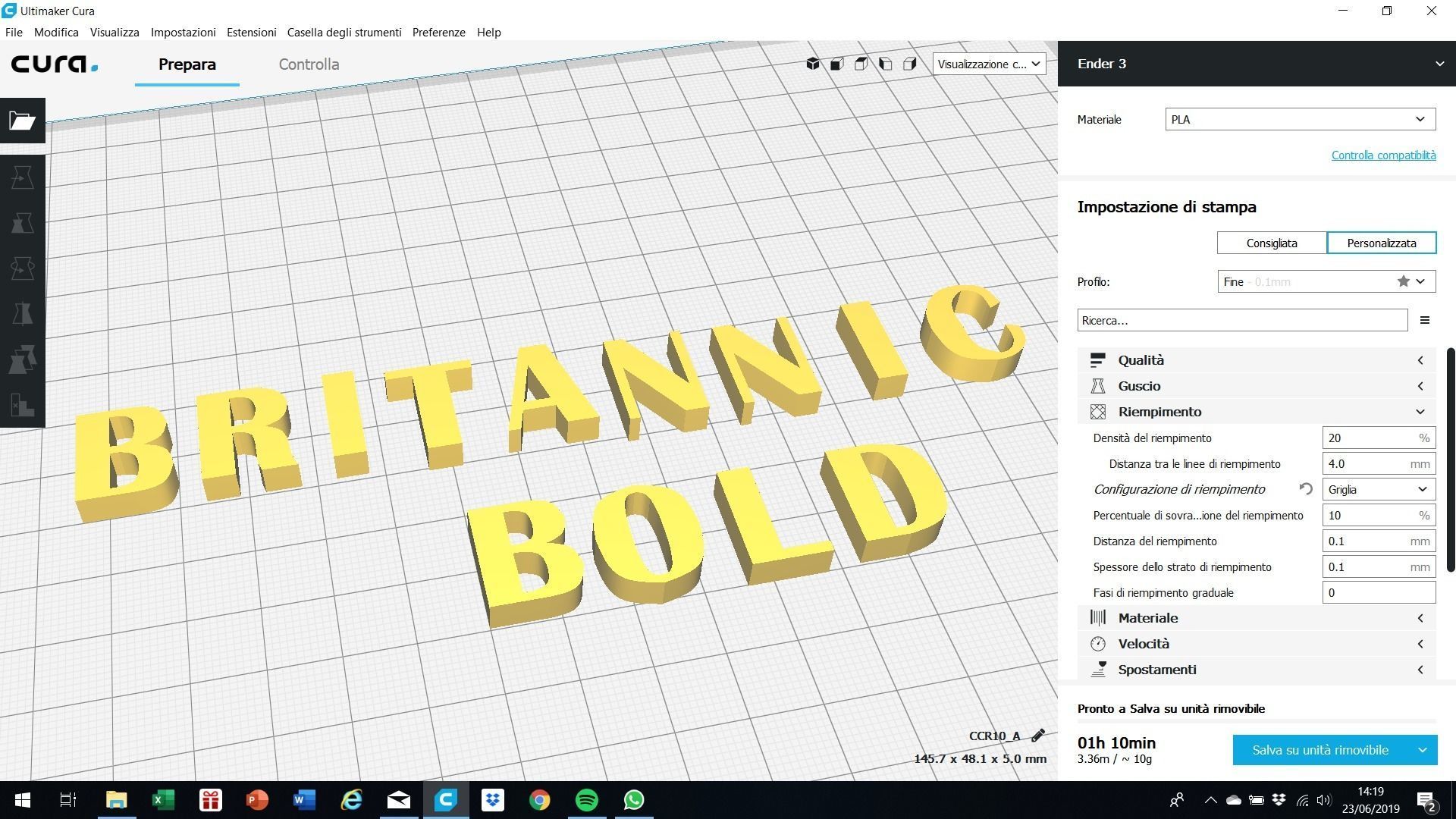Open Dropbox from the taskbar

pos(493,800)
